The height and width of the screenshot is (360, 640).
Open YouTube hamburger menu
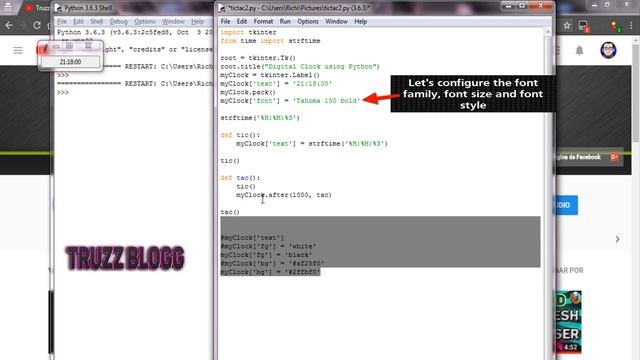coord(18,50)
